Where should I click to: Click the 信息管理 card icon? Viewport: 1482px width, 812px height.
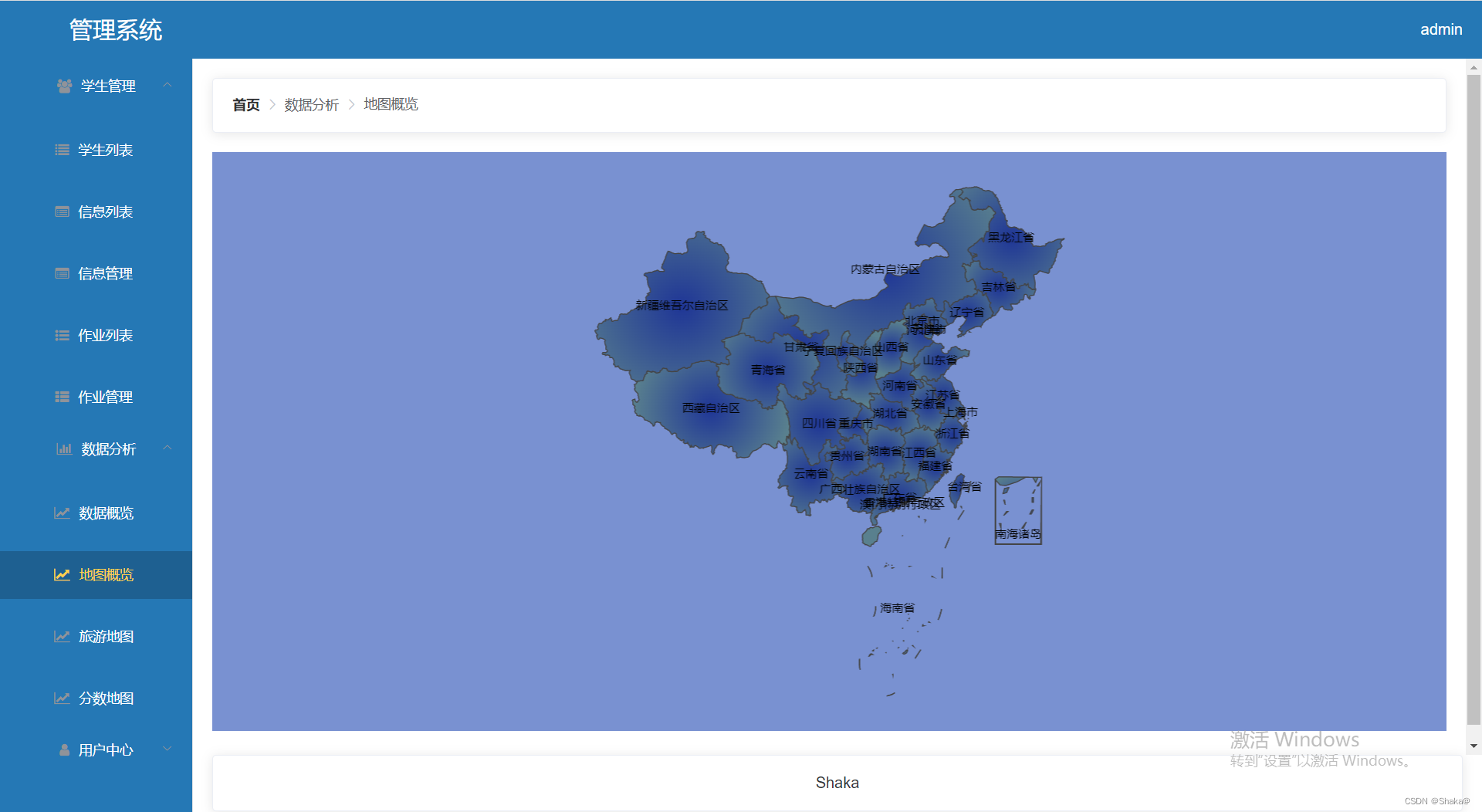63,273
